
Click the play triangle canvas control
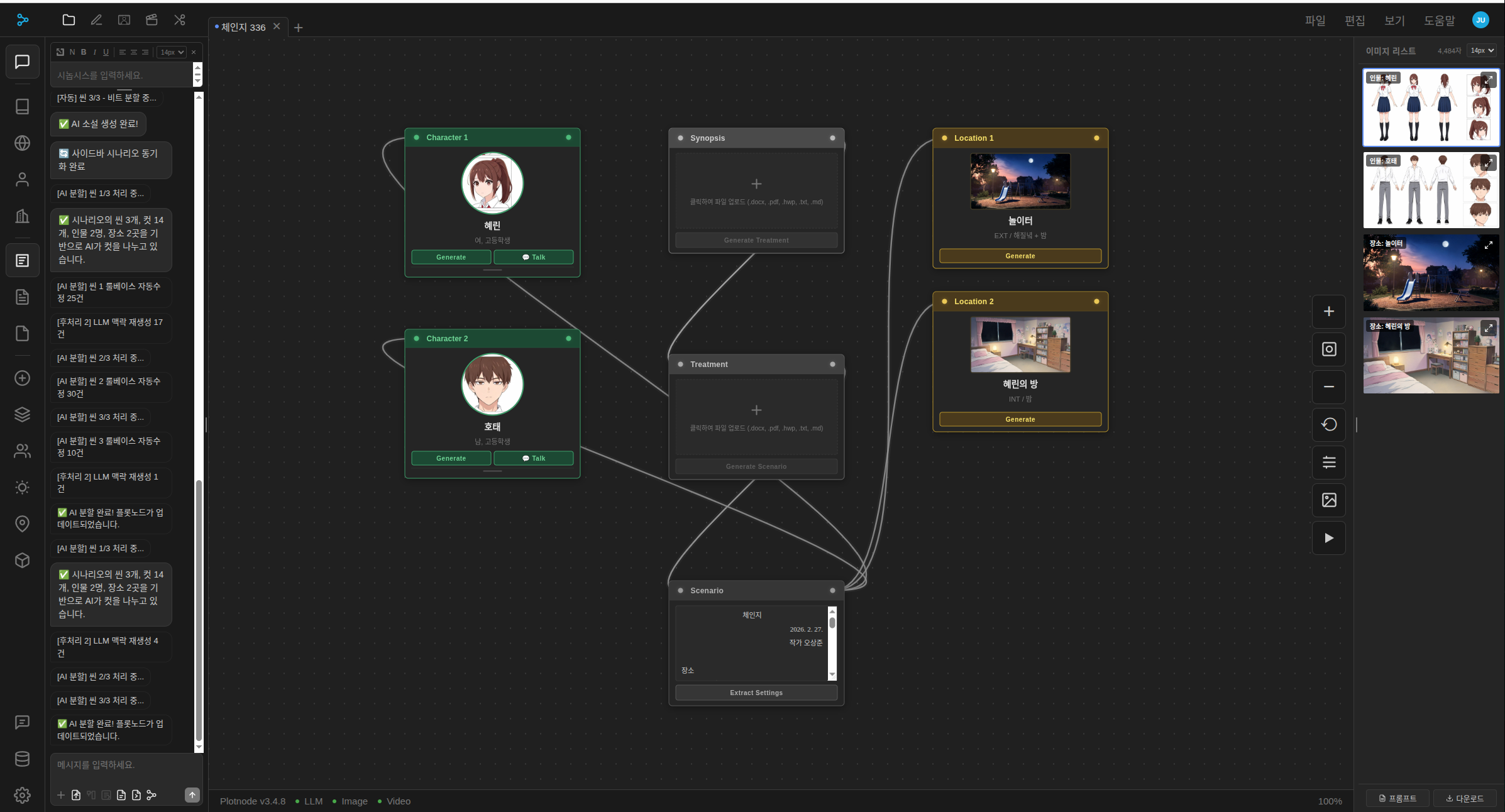[x=1329, y=538]
